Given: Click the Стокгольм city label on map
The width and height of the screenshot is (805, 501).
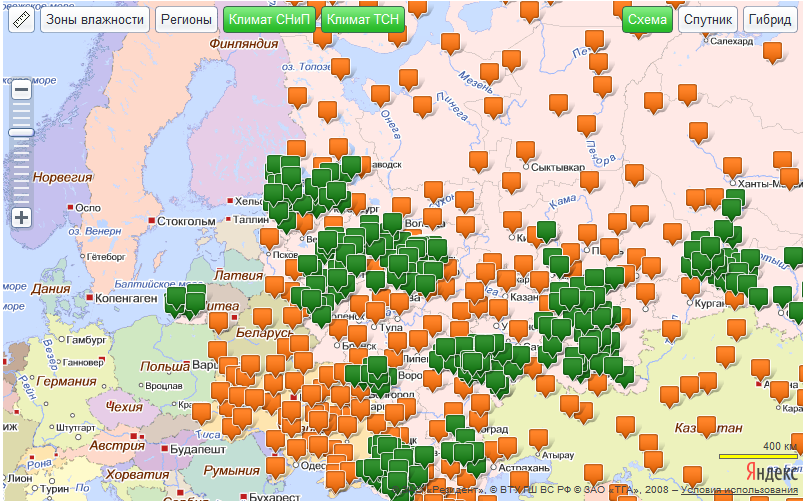Looking at the screenshot, I should tap(186, 221).
